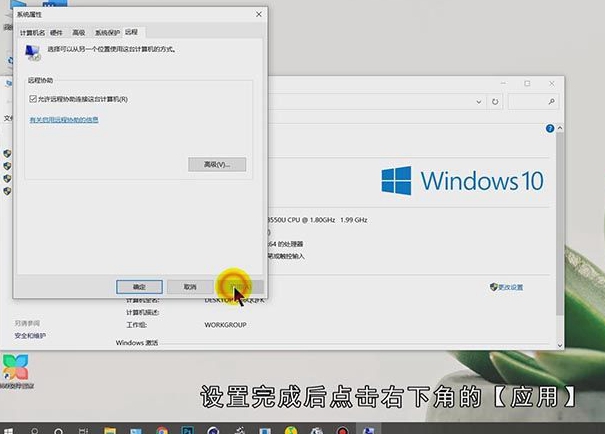Click the remote computer icon in dialog
The image size is (605, 434).
click(x=33, y=52)
